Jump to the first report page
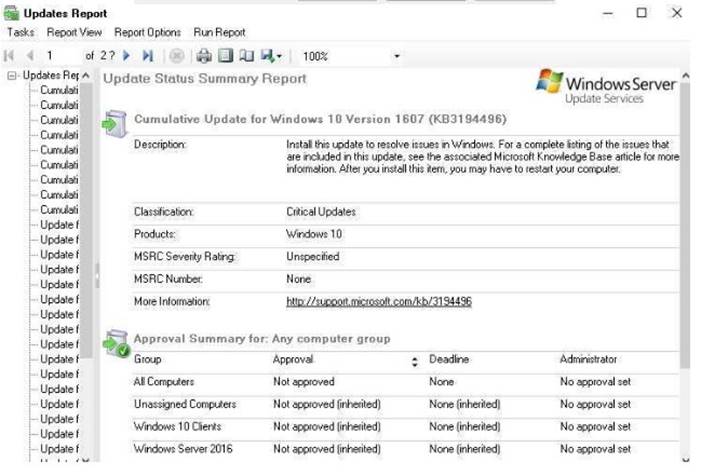This screenshot has width=701, height=475. click(x=10, y=56)
